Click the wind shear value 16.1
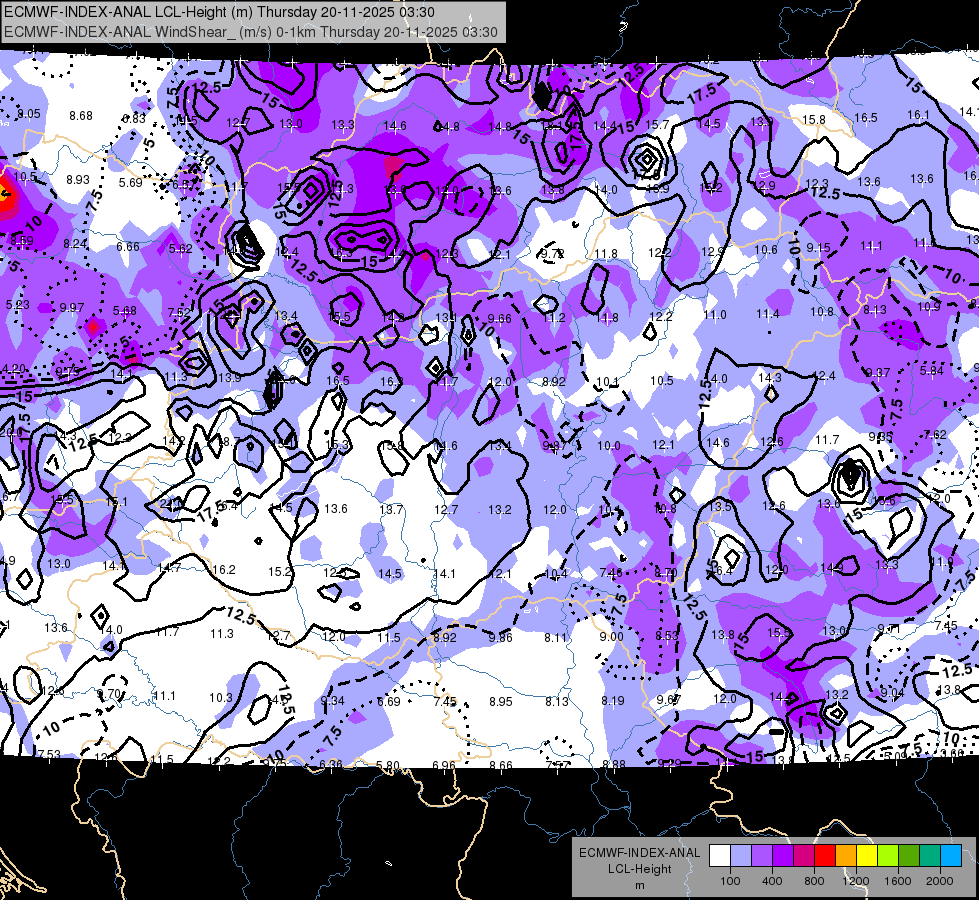This screenshot has width=979, height=900. 918,115
